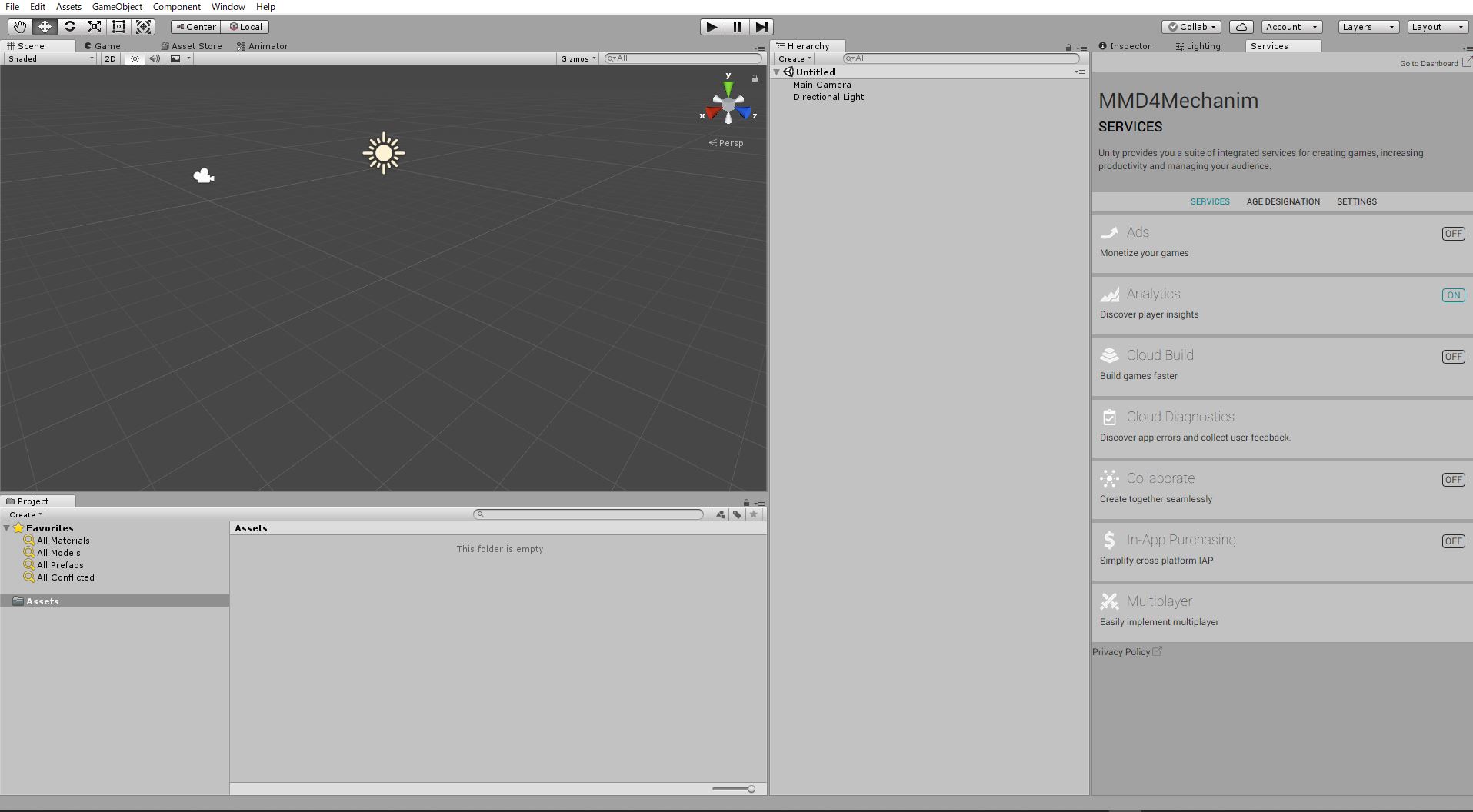Toggle Analytics service ON switch
Viewport: 1473px width, 812px height.
[x=1453, y=295]
